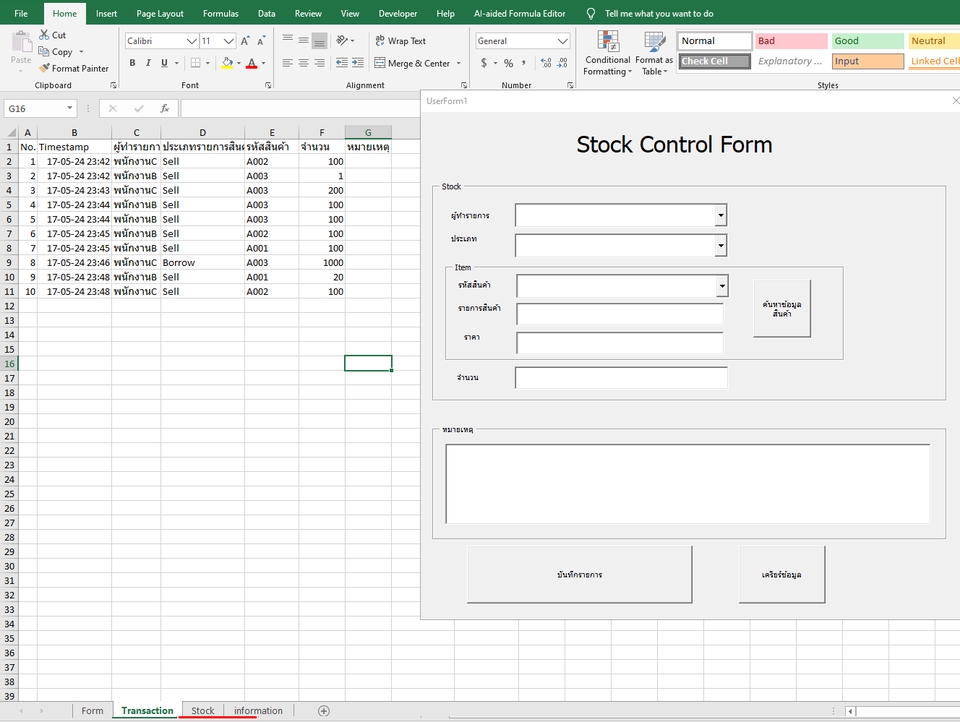Click the เคลียร์ข้อมูล clear data button

[x=782, y=573]
